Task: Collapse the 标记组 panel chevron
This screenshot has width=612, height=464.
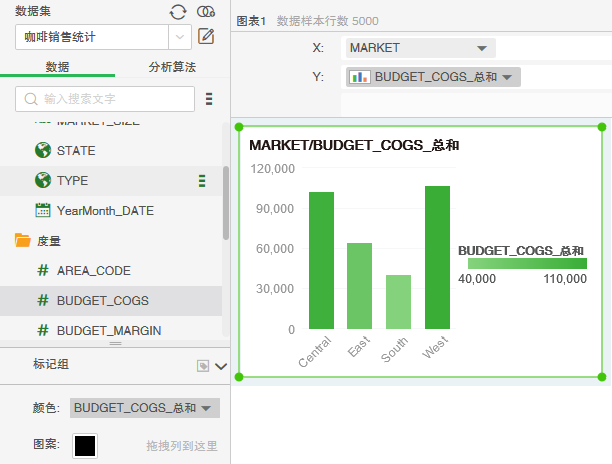Action: click(221, 366)
